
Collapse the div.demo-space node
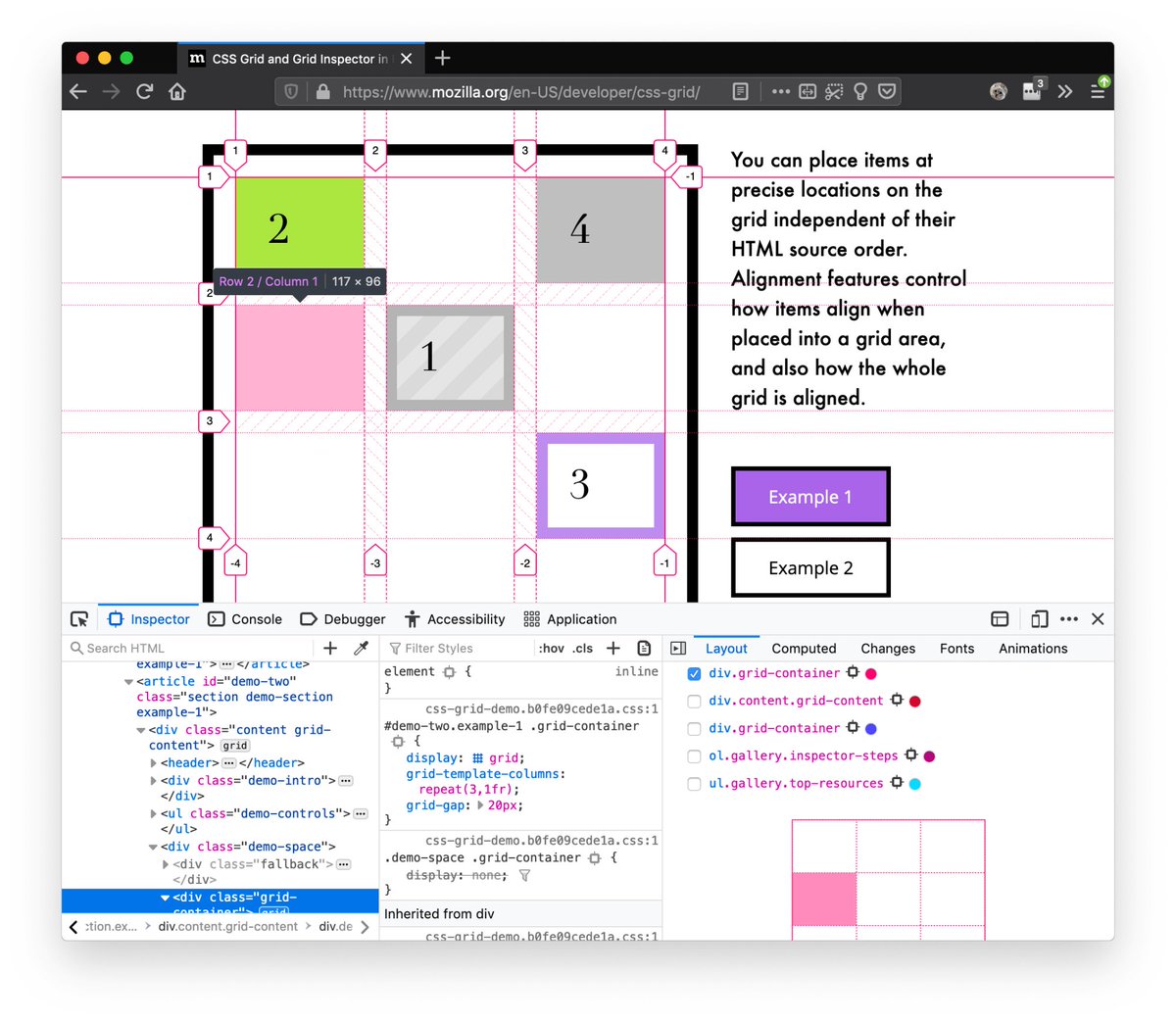click(x=154, y=848)
